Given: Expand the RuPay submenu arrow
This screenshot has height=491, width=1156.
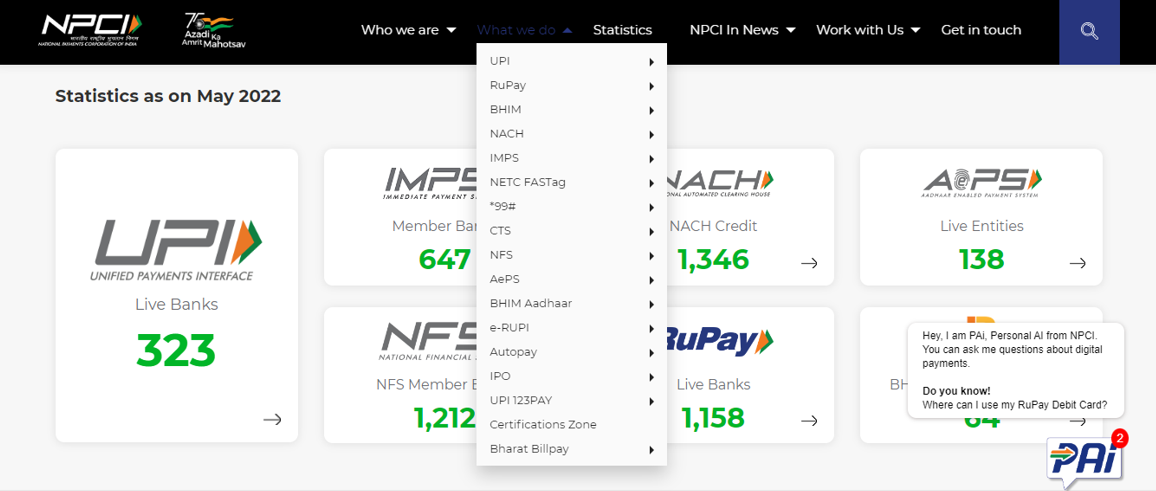Looking at the screenshot, I should (x=652, y=86).
